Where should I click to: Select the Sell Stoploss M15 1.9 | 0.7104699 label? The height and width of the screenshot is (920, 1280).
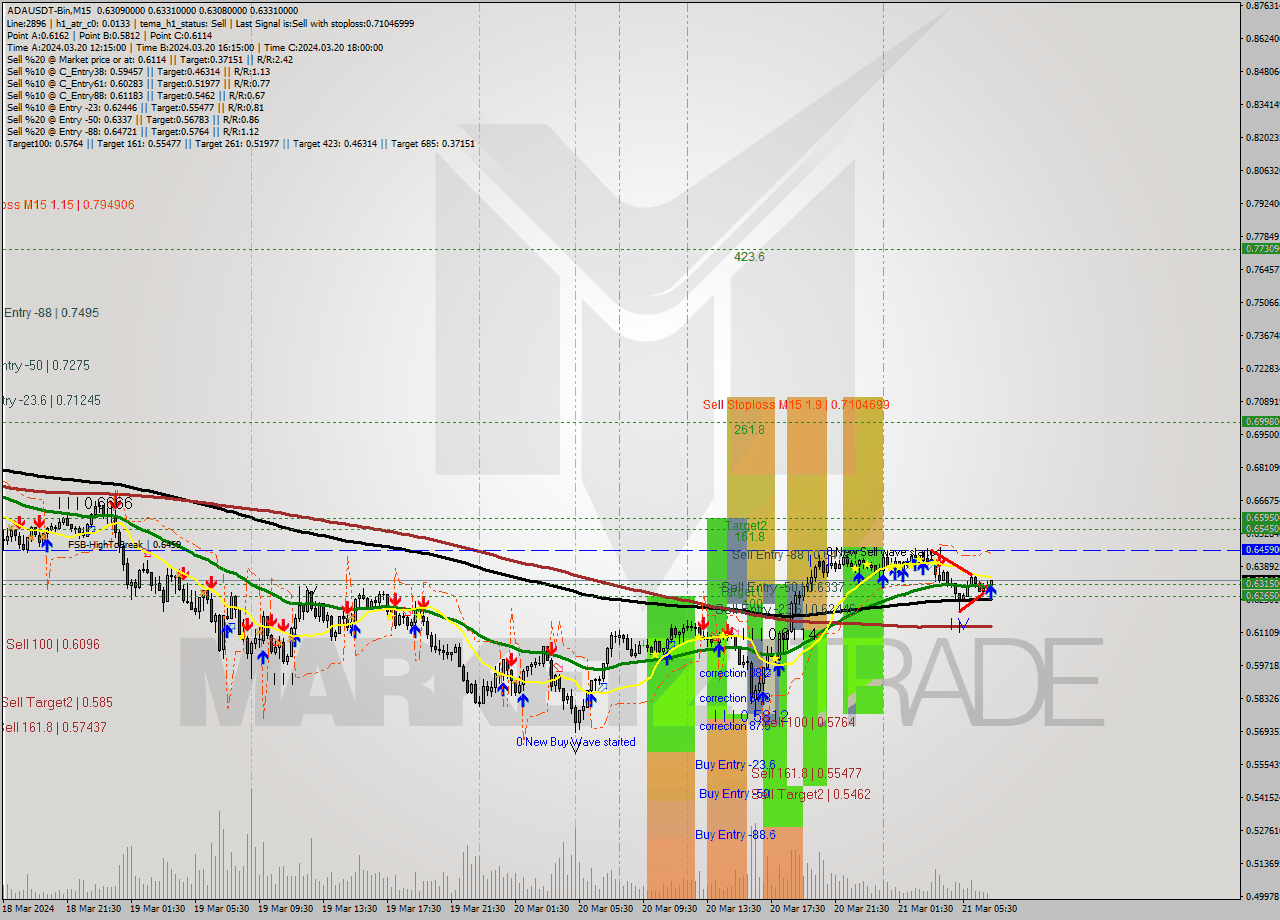(796, 404)
